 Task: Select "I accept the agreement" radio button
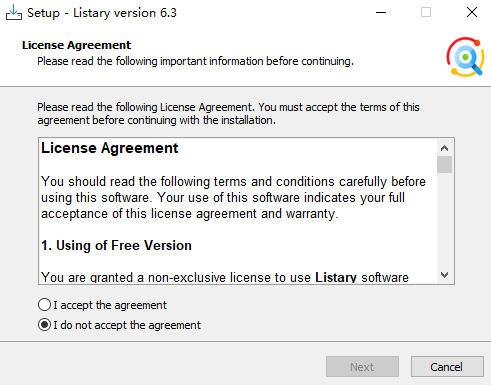click(44, 305)
